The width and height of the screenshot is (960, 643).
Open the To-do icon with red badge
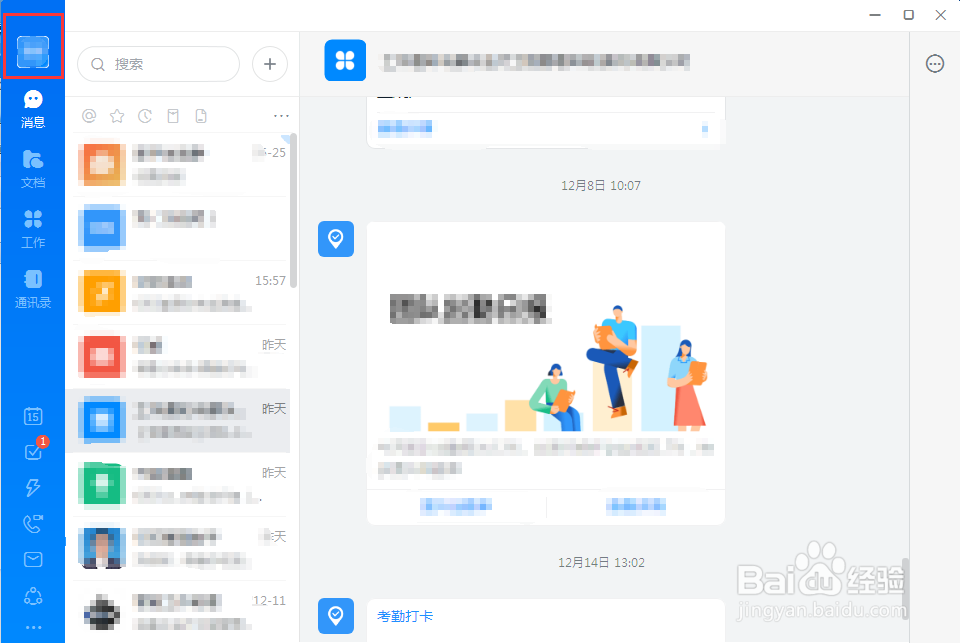click(x=32, y=452)
